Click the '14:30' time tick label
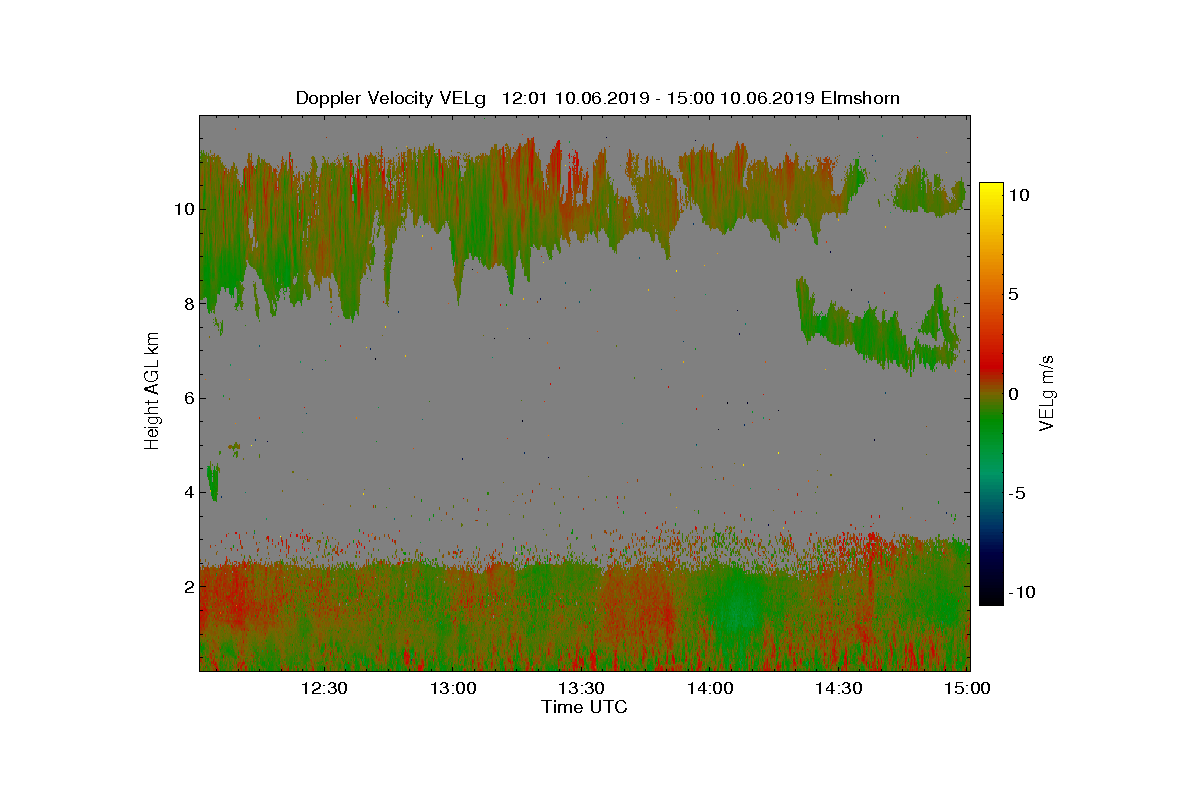 coord(840,688)
